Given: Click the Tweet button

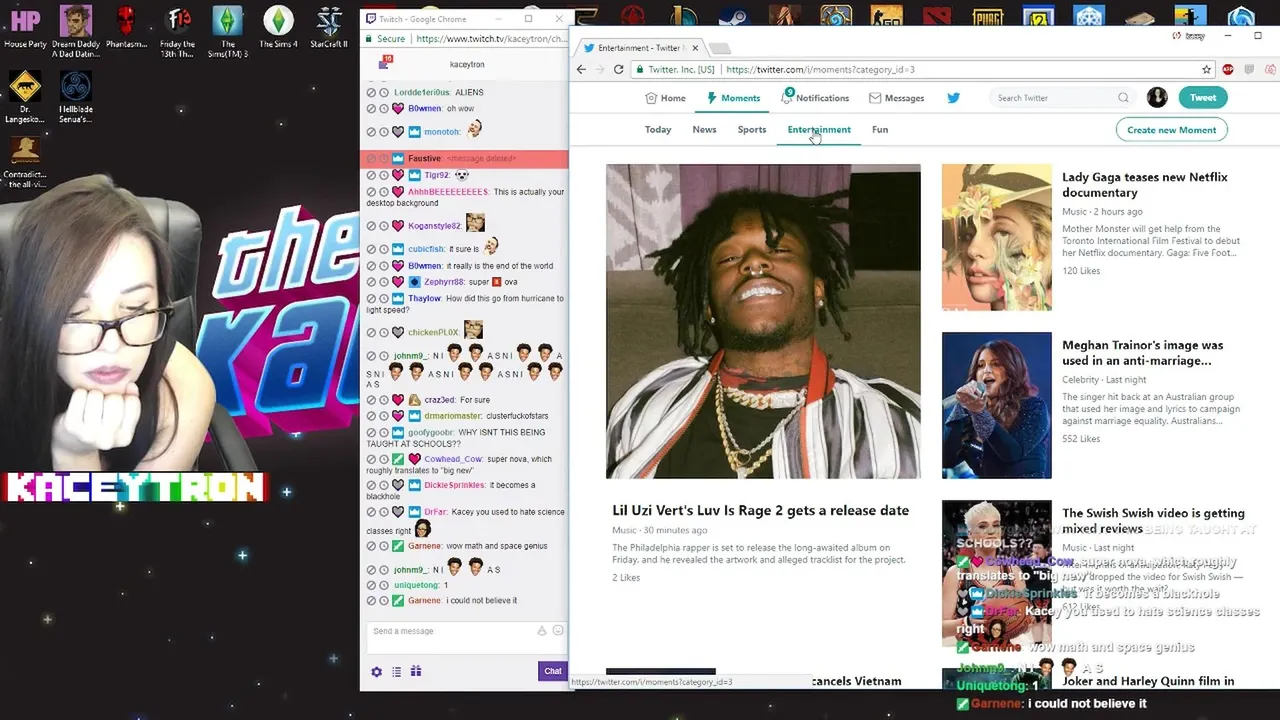Looking at the screenshot, I should tap(1203, 97).
